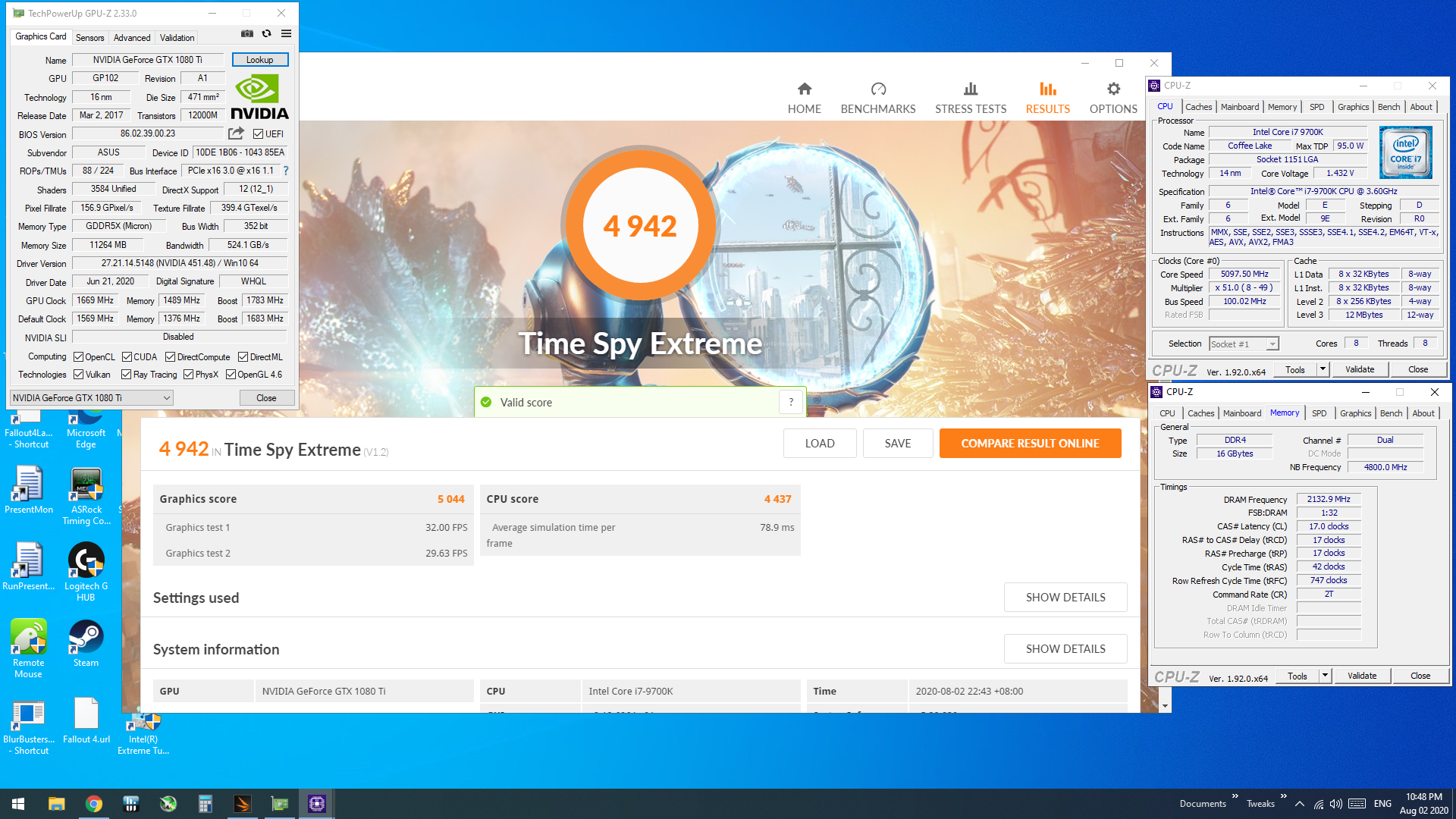Toggle the Ray Tracing checkbox
The height and width of the screenshot is (819, 1456).
(127, 375)
